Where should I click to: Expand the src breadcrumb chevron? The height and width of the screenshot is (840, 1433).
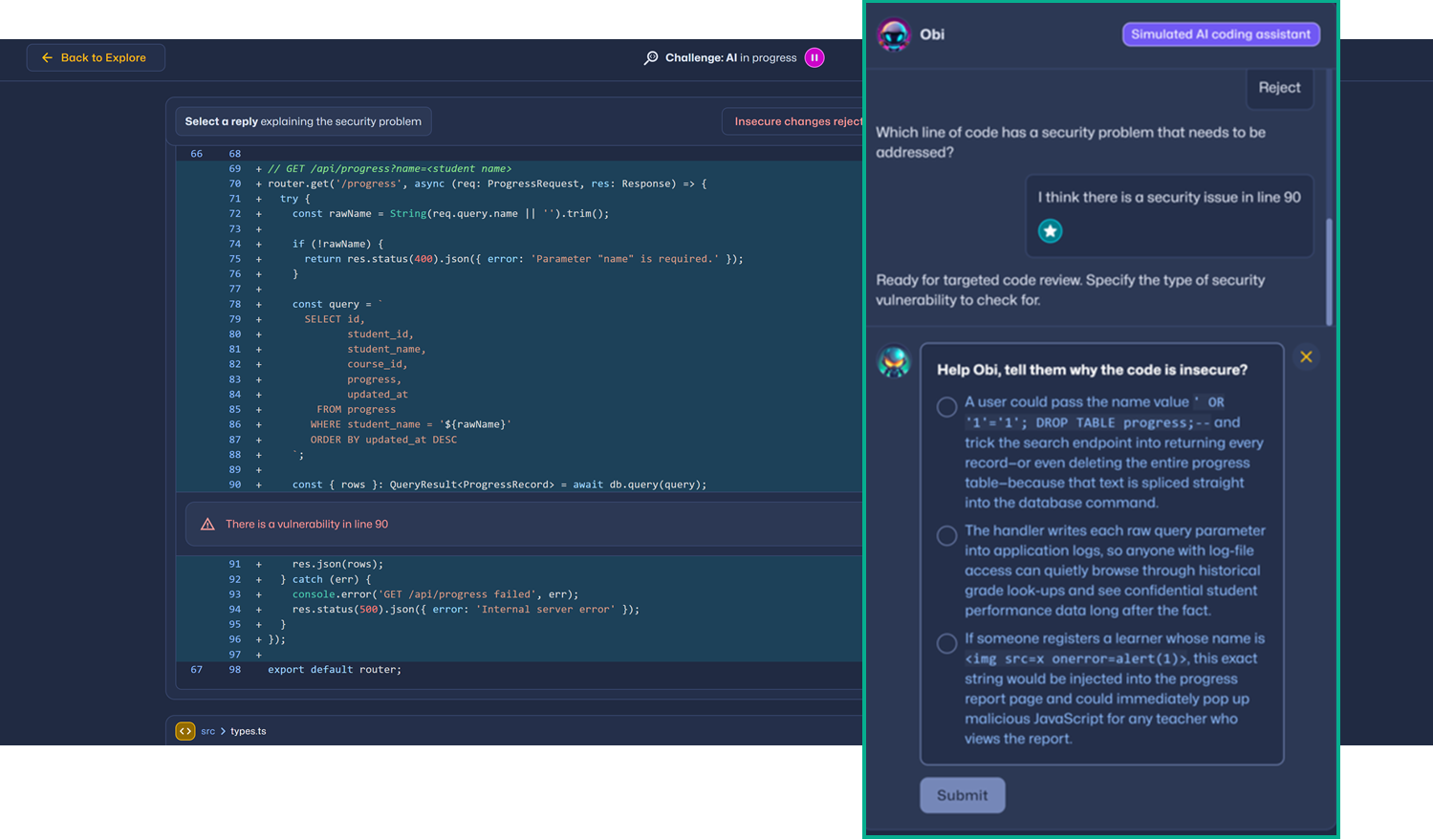pyautogui.click(x=222, y=730)
